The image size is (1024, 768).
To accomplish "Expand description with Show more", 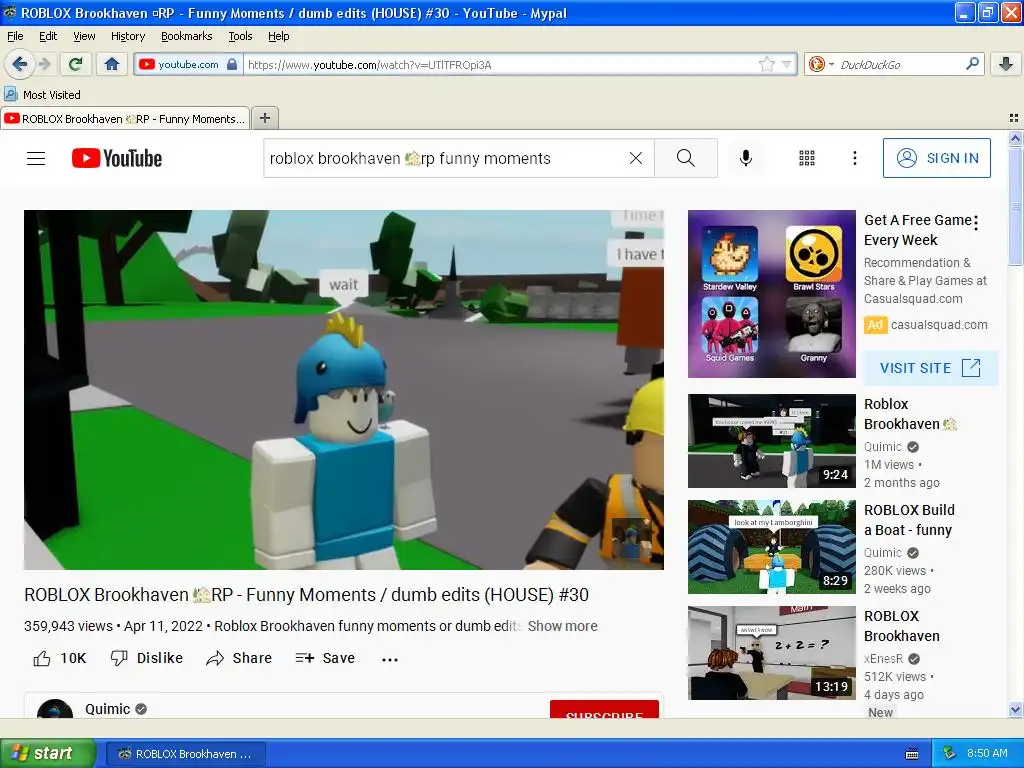I will (x=562, y=626).
